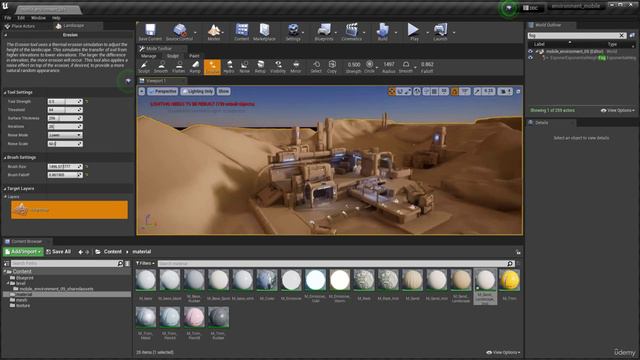
Task: Open the Help menu
Action: click(56, 18)
